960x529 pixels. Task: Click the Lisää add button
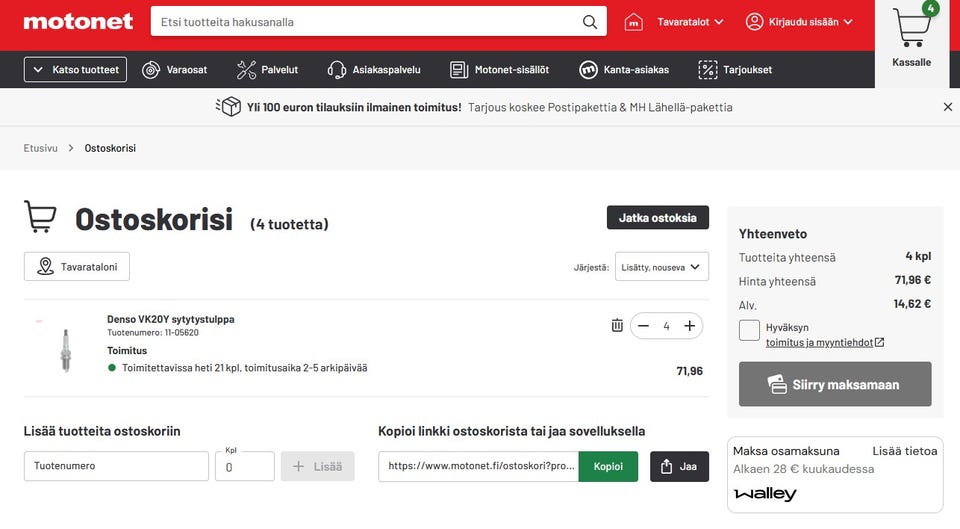pyautogui.click(x=318, y=467)
